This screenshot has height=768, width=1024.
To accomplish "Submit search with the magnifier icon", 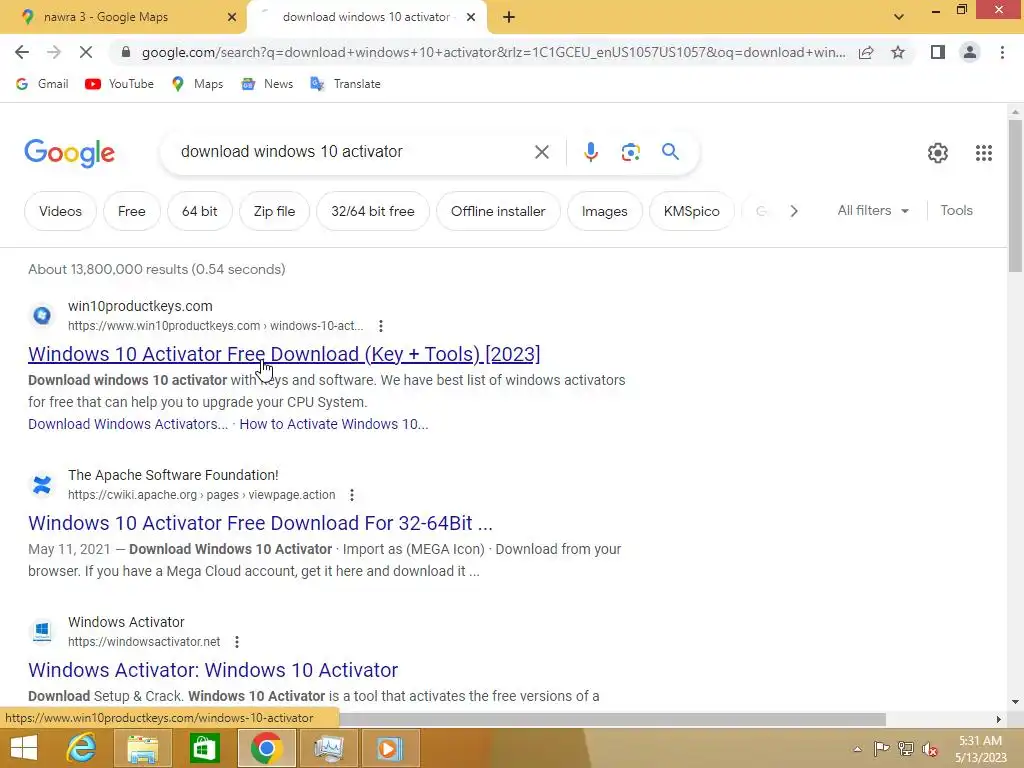I will pyautogui.click(x=670, y=152).
